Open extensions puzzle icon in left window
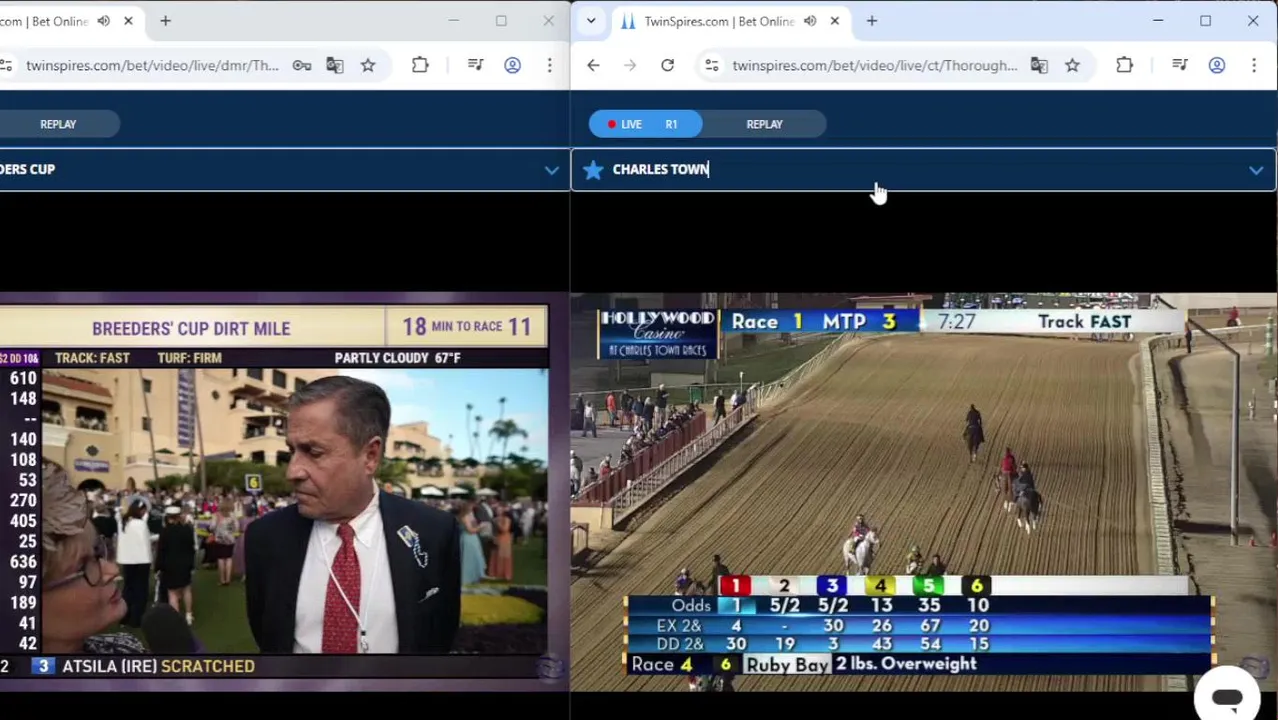The height and width of the screenshot is (720, 1278). [420, 66]
